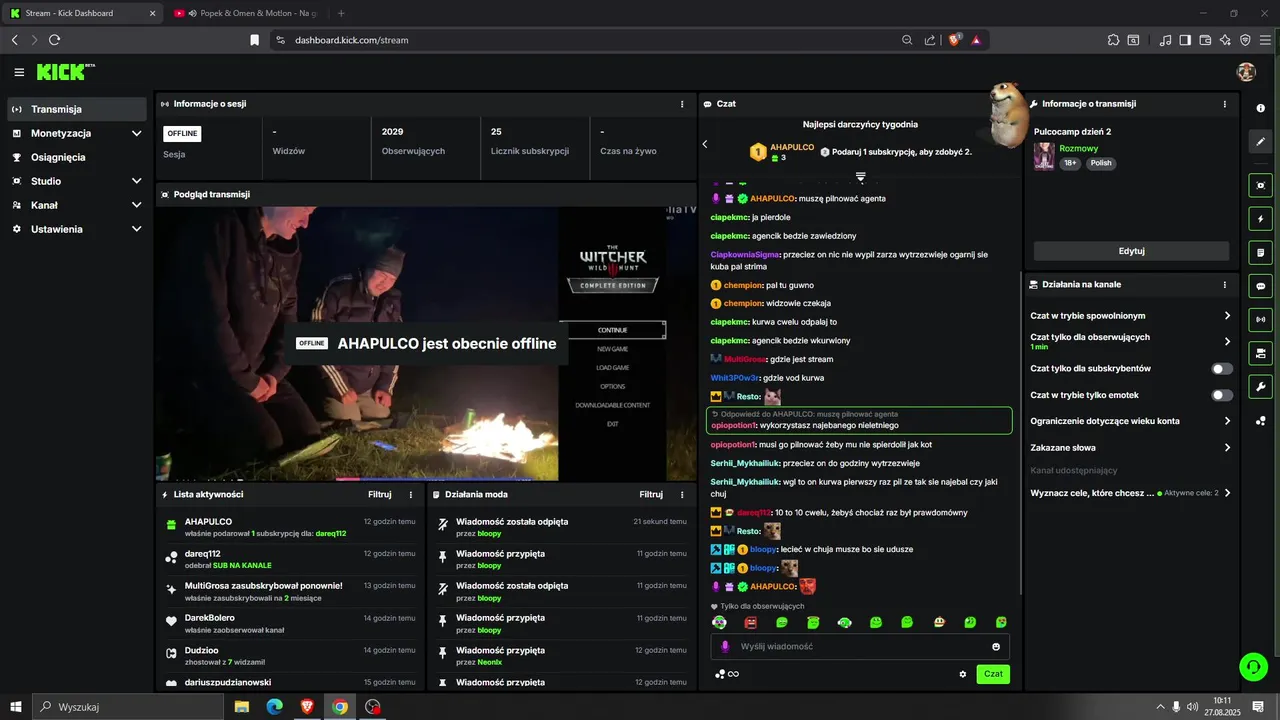Select the purple microphone icon in the chat input
The image size is (1280, 720).
pyautogui.click(x=725, y=647)
